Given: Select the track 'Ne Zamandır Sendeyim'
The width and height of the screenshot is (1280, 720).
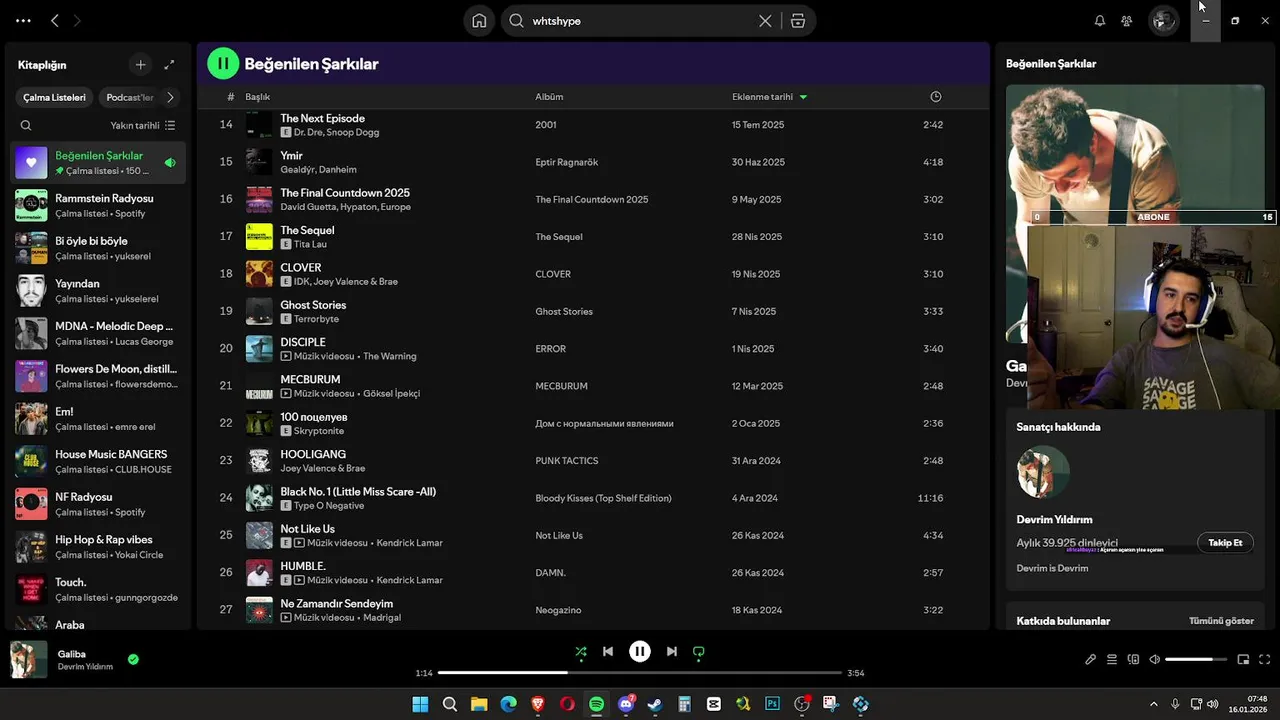Looking at the screenshot, I should click(336, 603).
